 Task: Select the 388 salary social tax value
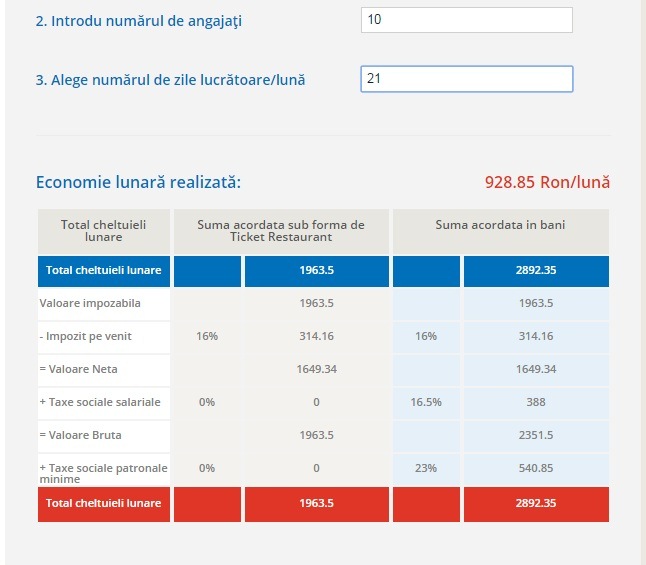(537, 402)
